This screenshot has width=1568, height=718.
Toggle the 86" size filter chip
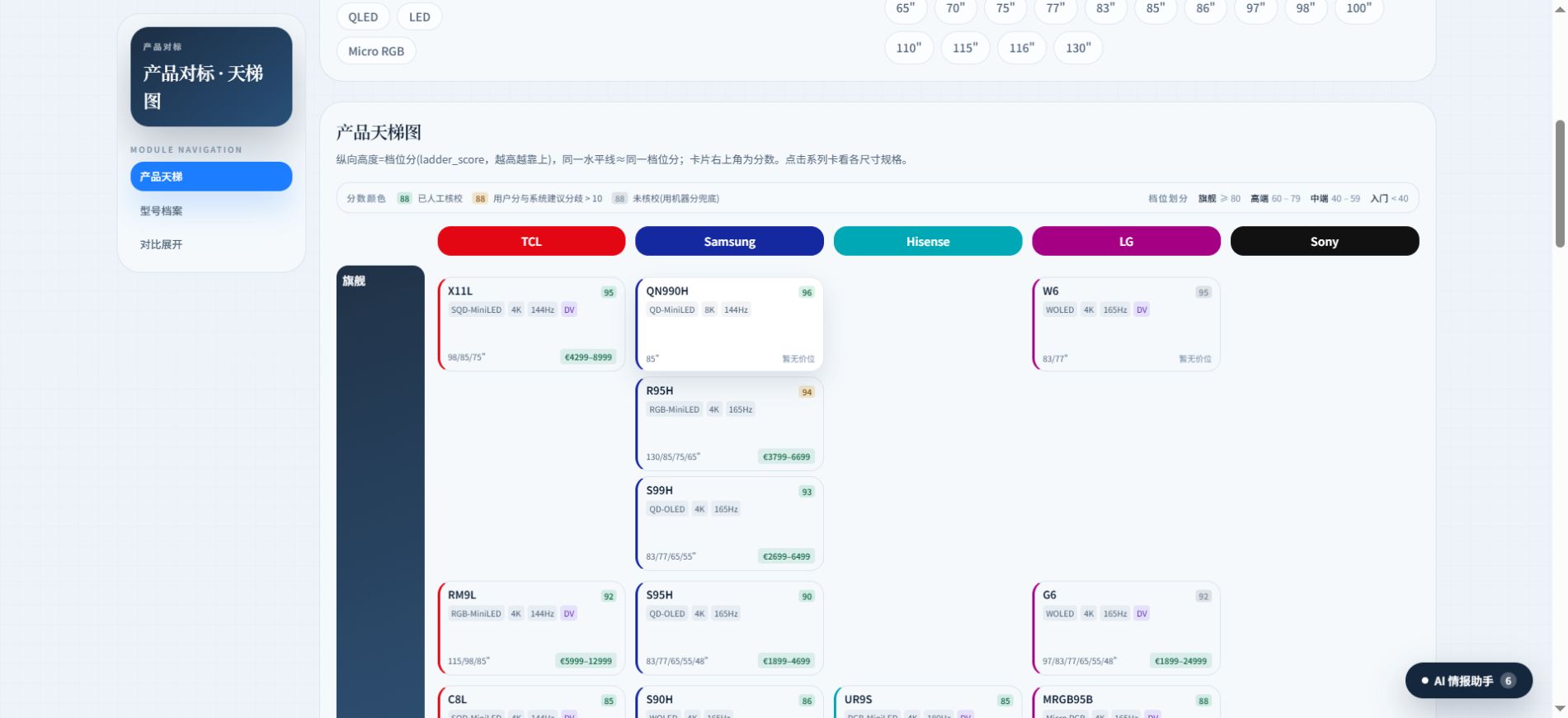[x=1206, y=9]
